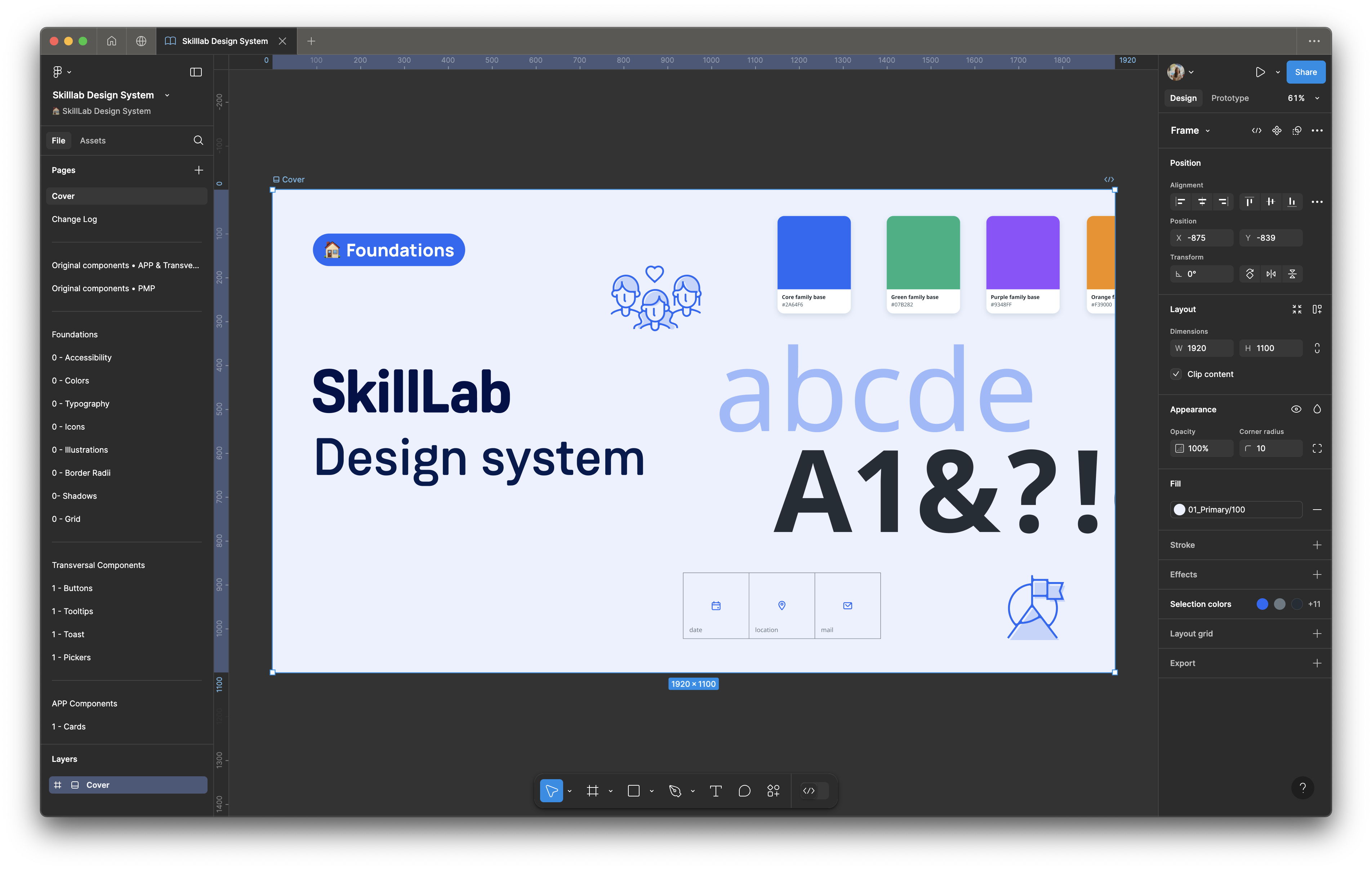Toggle visibility eye in Appearance section

(1296, 409)
